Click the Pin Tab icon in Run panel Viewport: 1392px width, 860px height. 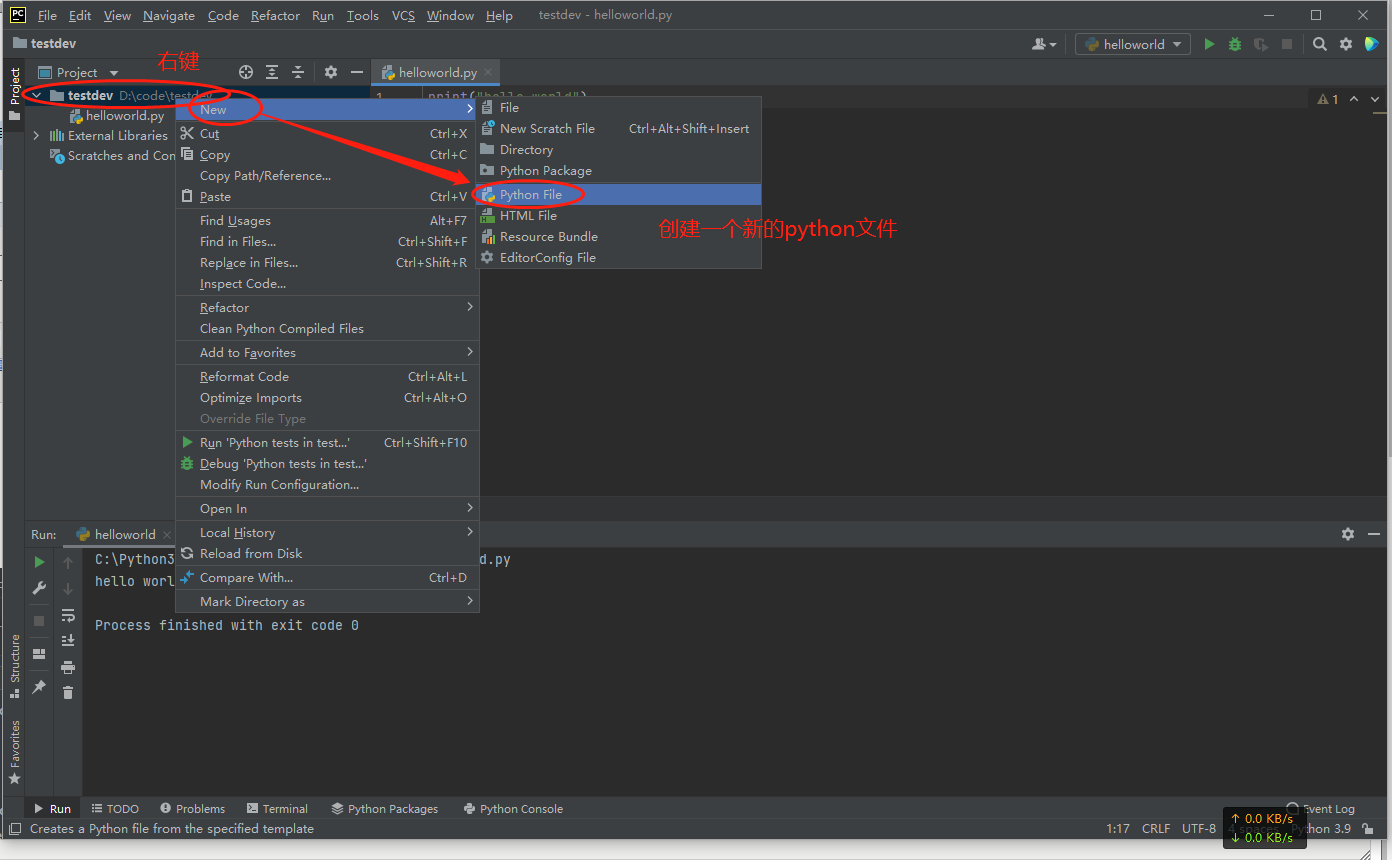pos(39,687)
